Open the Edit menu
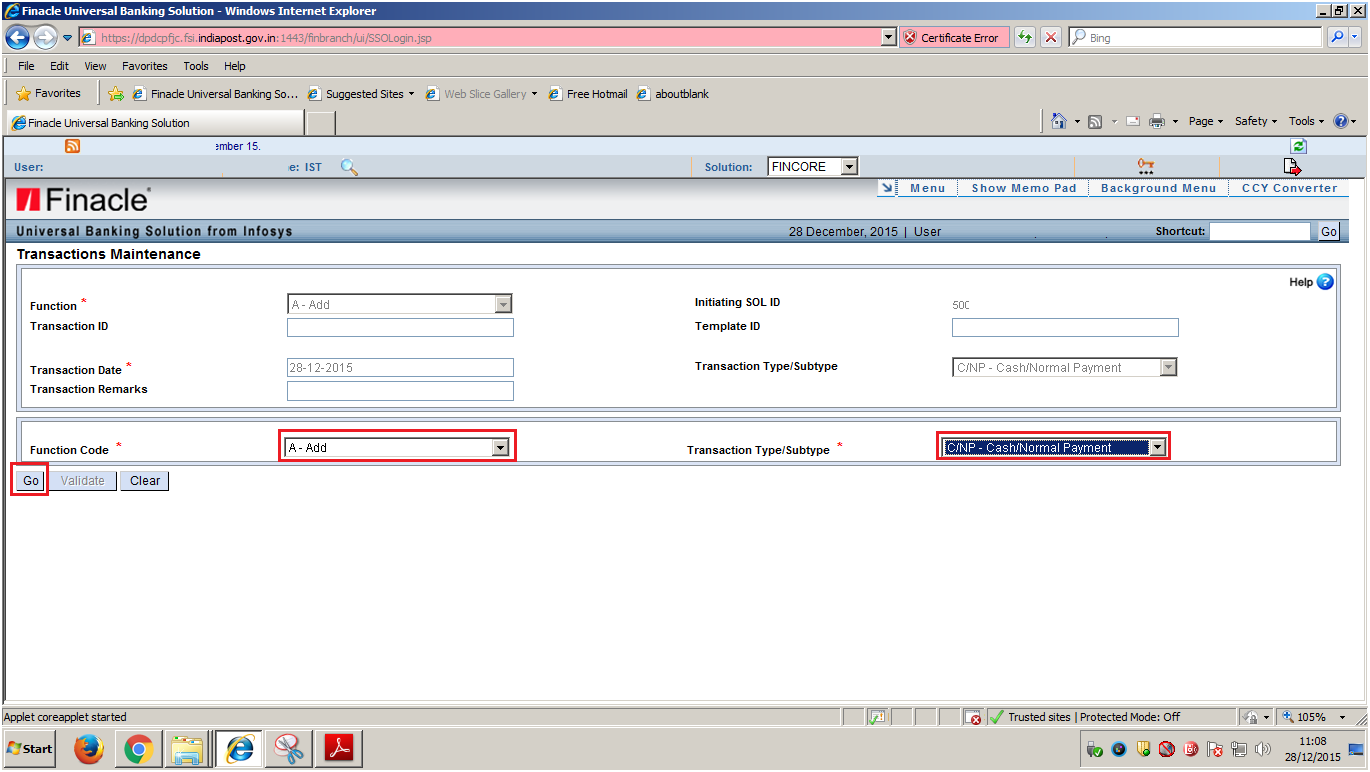Viewport: 1370px width, 772px height. click(x=60, y=66)
